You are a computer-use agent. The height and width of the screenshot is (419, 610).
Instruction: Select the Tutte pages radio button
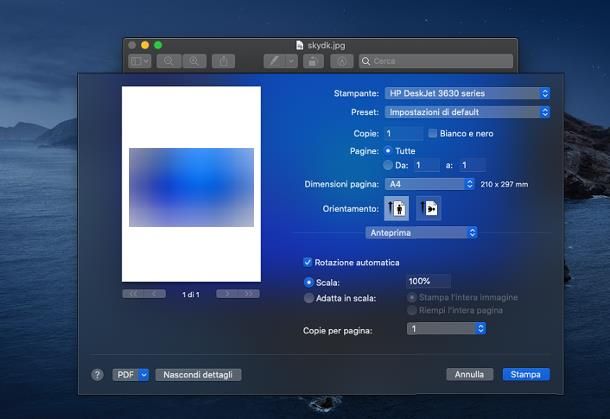[x=388, y=151]
